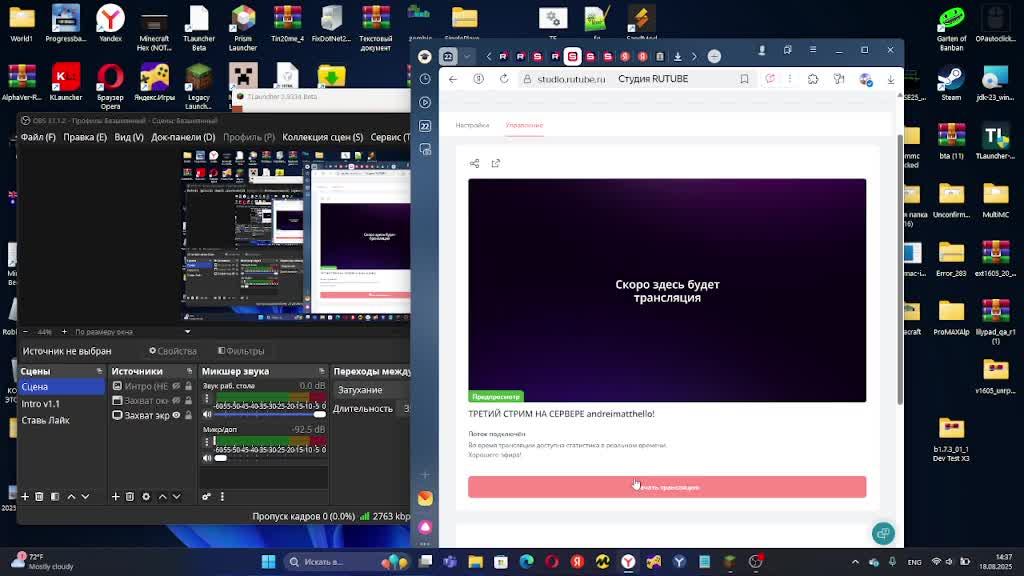Image resolution: width=1024 pixels, height=576 pixels.
Task: Mute the desktop audio speaker icon
Action: (207, 415)
